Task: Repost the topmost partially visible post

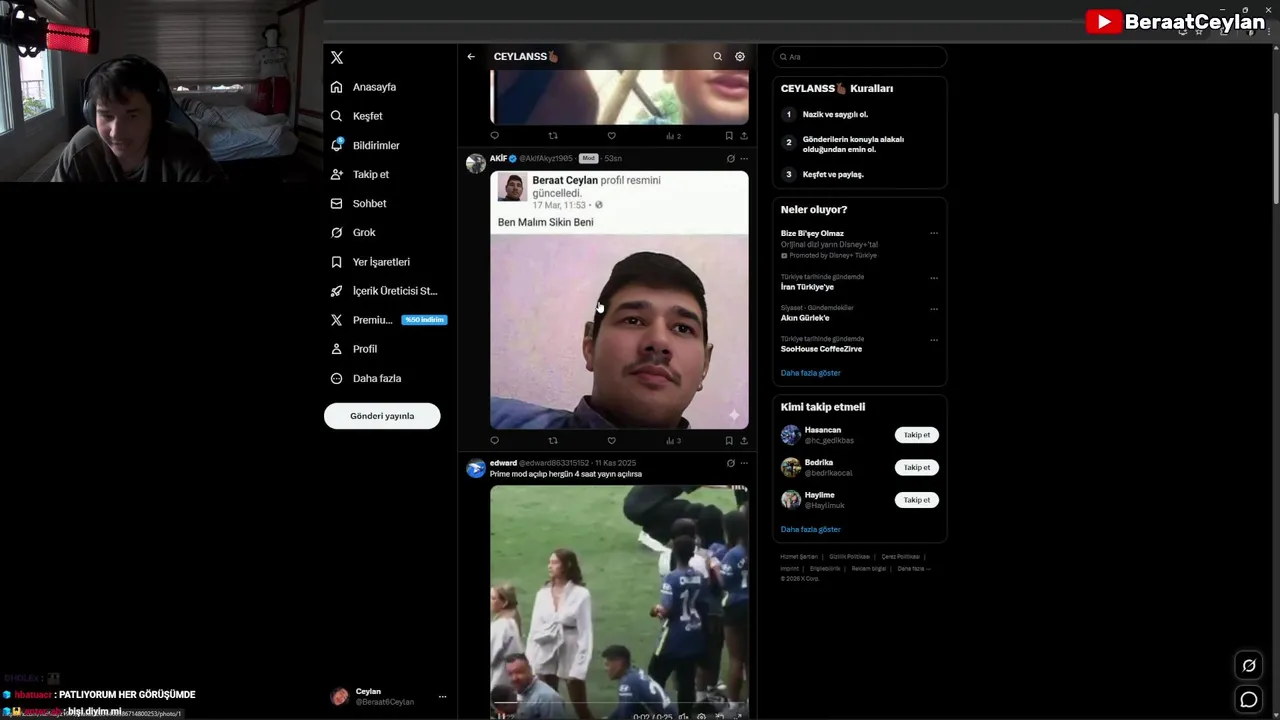Action: (x=553, y=136)
